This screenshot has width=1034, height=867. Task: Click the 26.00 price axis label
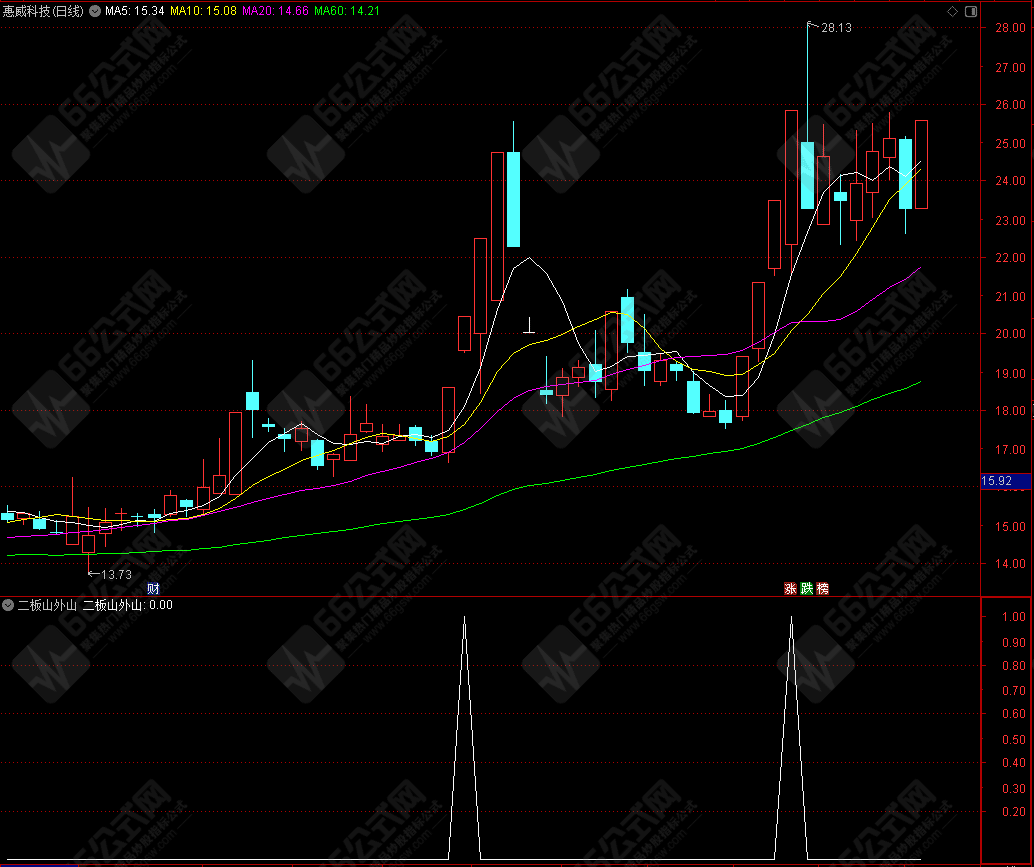1010,104
